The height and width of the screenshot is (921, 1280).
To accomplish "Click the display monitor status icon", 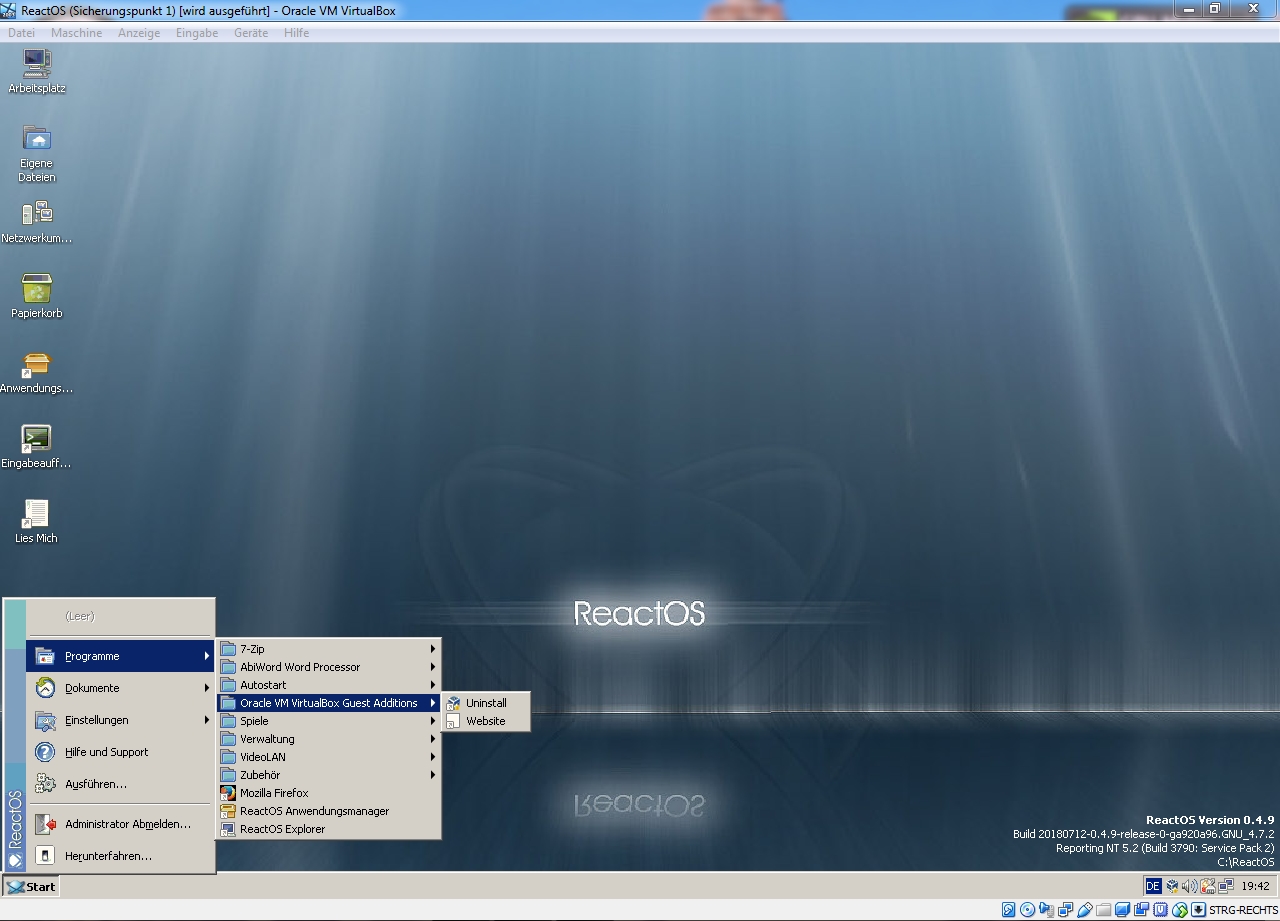I will [1123, 910].
